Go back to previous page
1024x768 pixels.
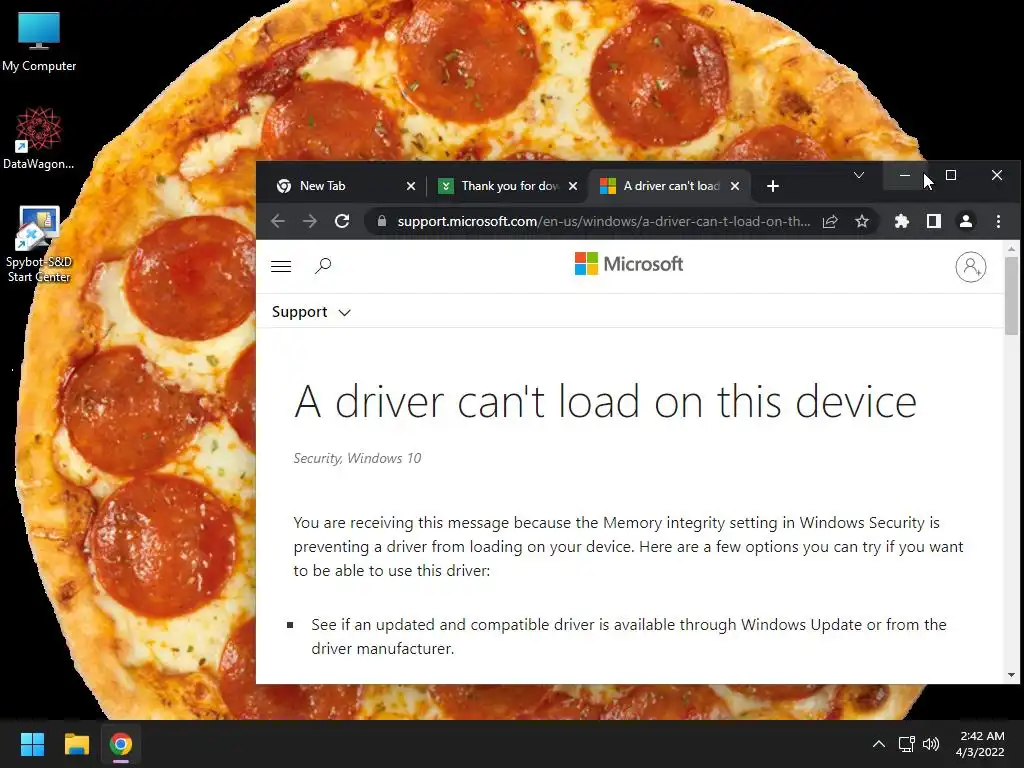[278, 221]
